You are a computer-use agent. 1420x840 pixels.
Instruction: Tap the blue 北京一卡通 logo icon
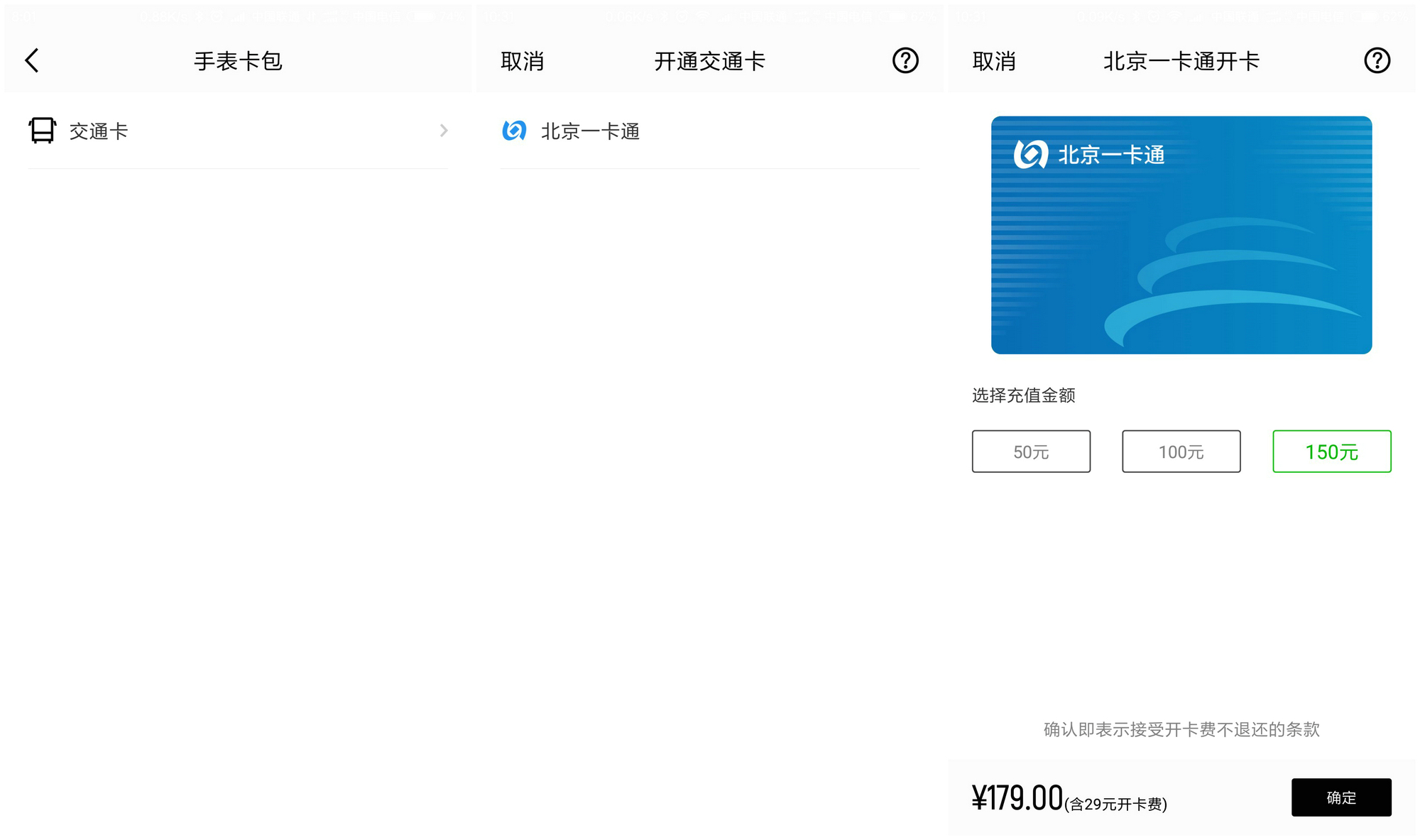click(514, 131)
